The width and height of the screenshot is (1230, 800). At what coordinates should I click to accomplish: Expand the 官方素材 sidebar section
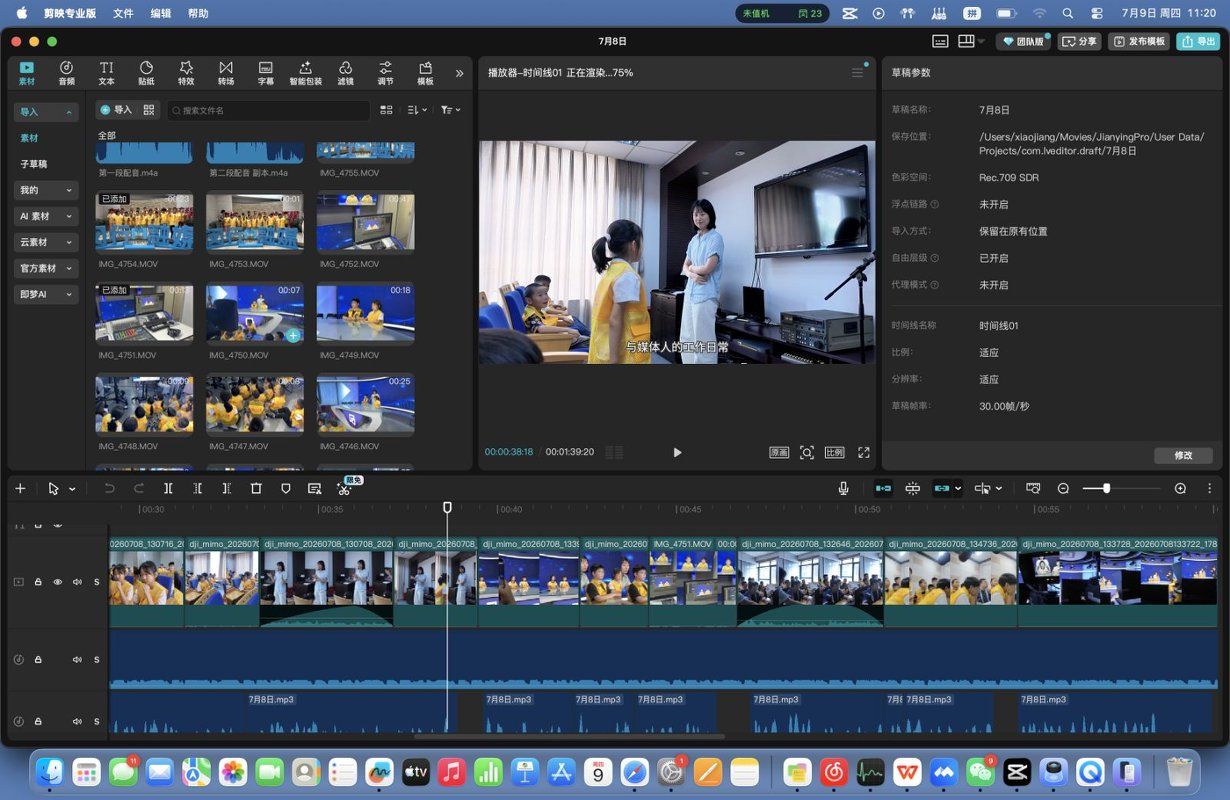point(46,268)
